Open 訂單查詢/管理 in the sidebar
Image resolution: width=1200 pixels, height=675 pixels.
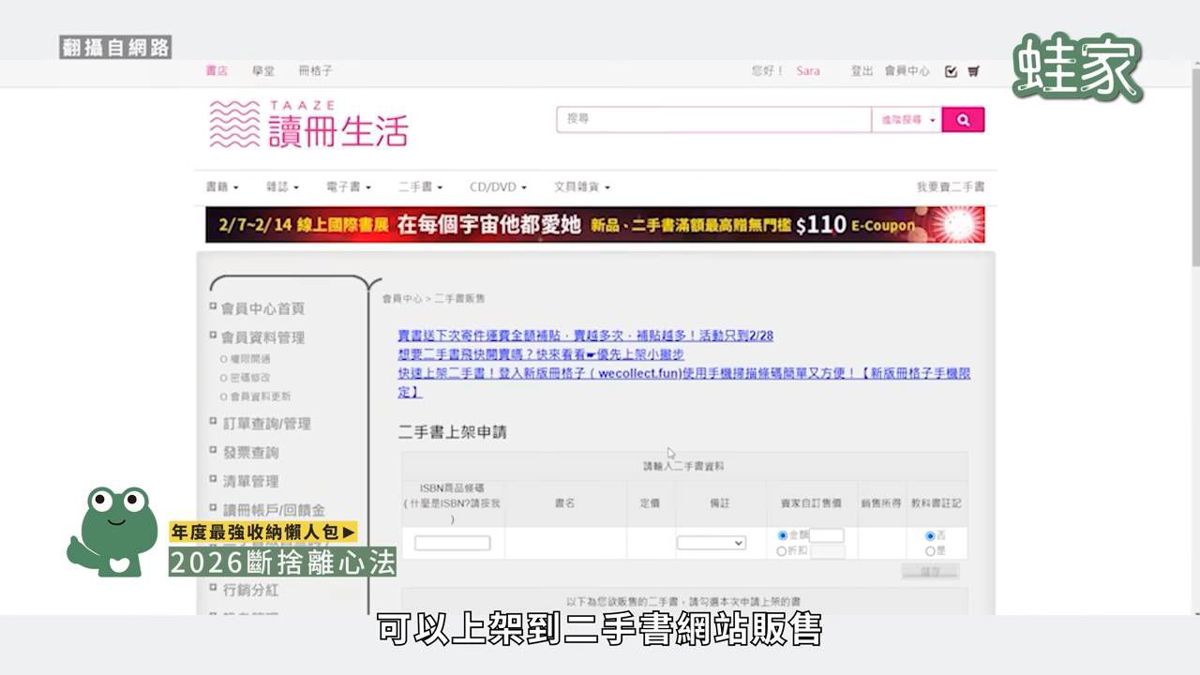point(266,424)
